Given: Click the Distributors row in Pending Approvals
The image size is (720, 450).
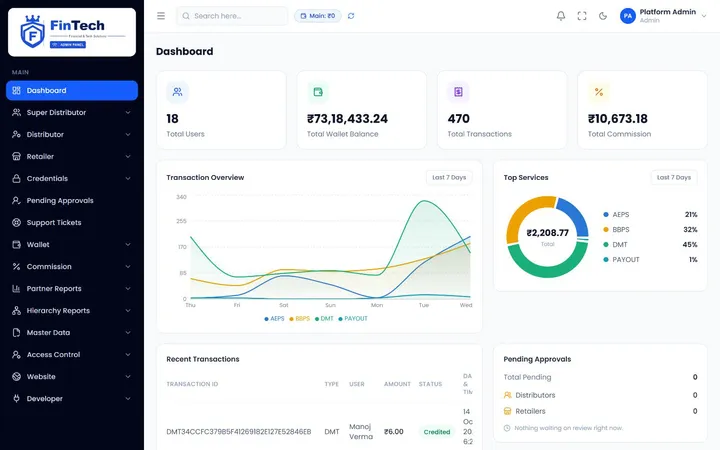Looking at the screenshot, I should (601, 395).
